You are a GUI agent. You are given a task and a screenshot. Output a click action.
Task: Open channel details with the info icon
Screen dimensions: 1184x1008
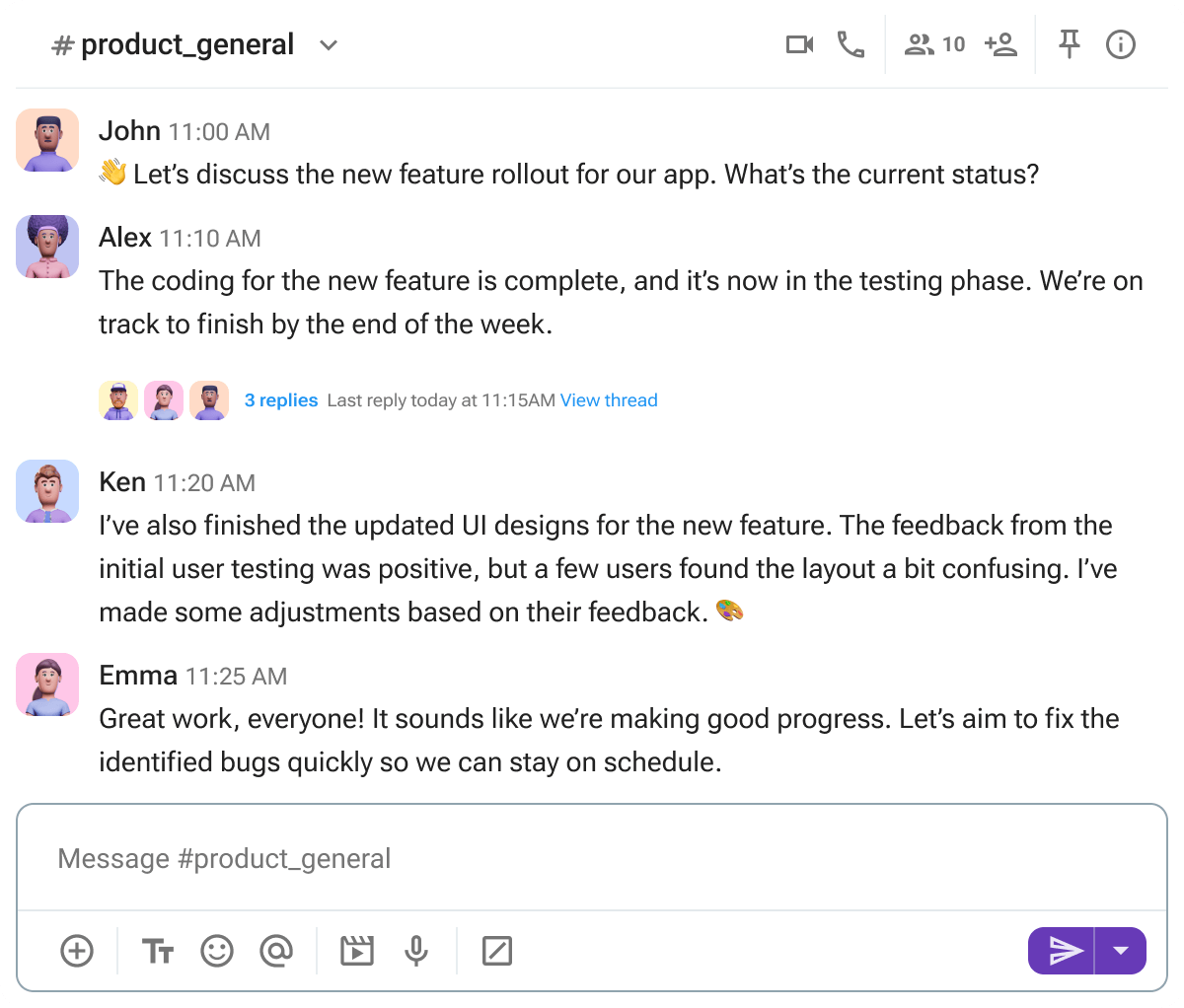click(x=1121, y=44)
